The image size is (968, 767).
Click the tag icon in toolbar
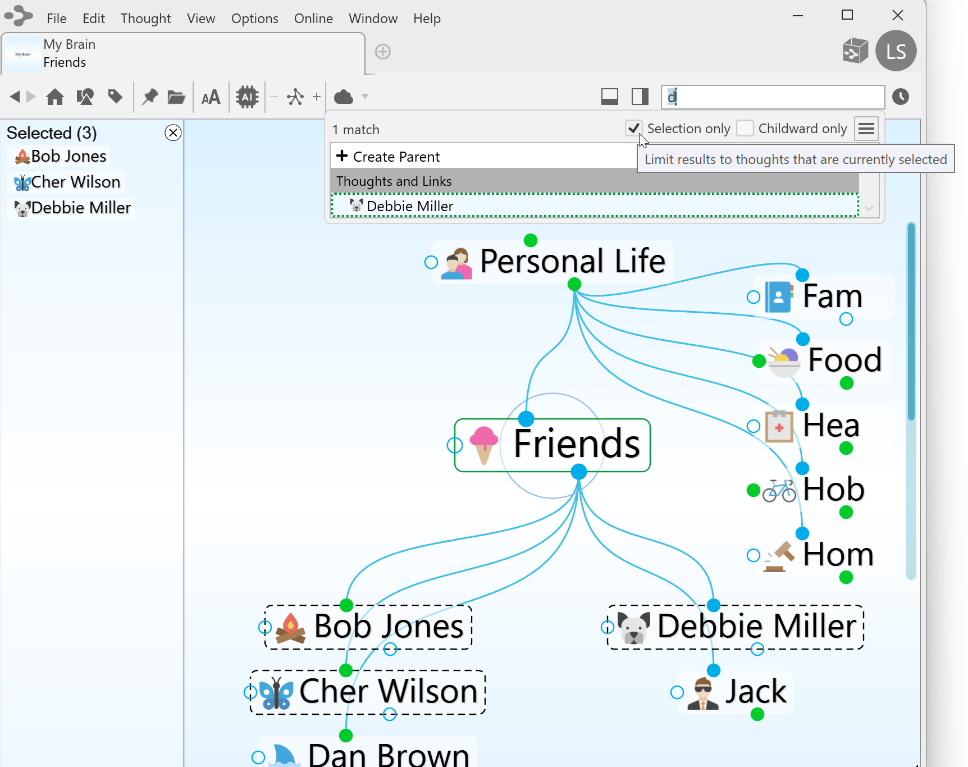(x=115, y=97)
